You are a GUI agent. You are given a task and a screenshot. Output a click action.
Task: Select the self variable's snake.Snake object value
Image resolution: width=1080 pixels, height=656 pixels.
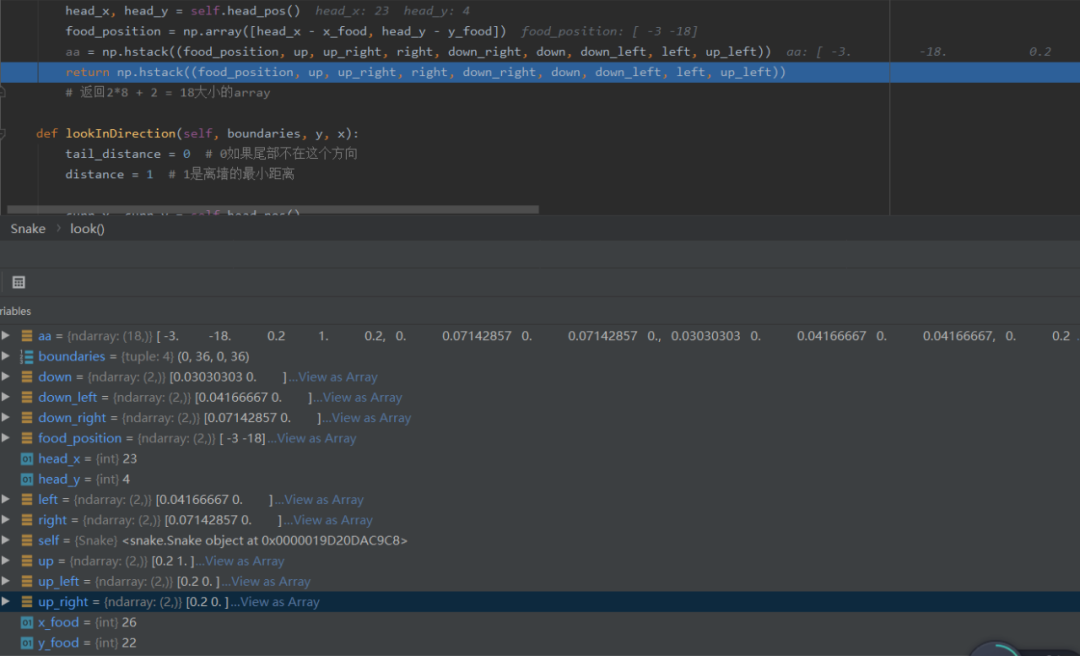tap(264, 541)
